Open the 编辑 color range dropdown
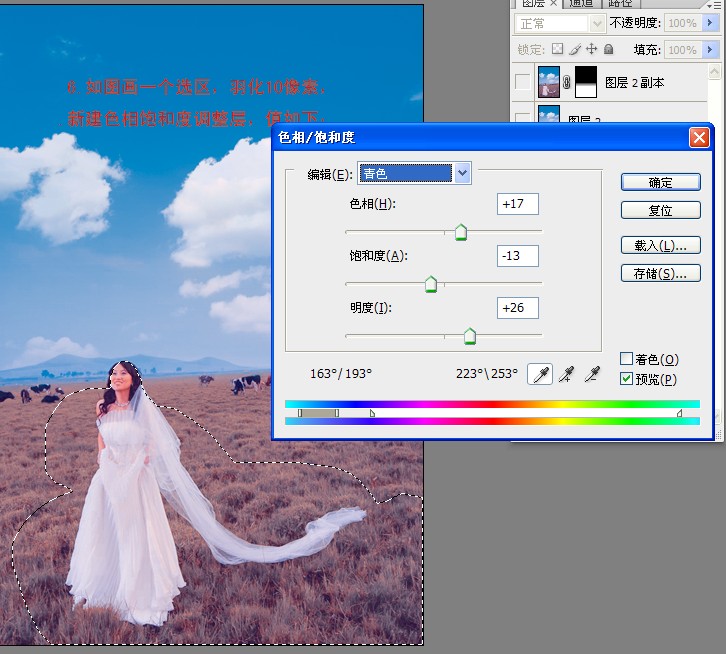 tap(462, 174)
